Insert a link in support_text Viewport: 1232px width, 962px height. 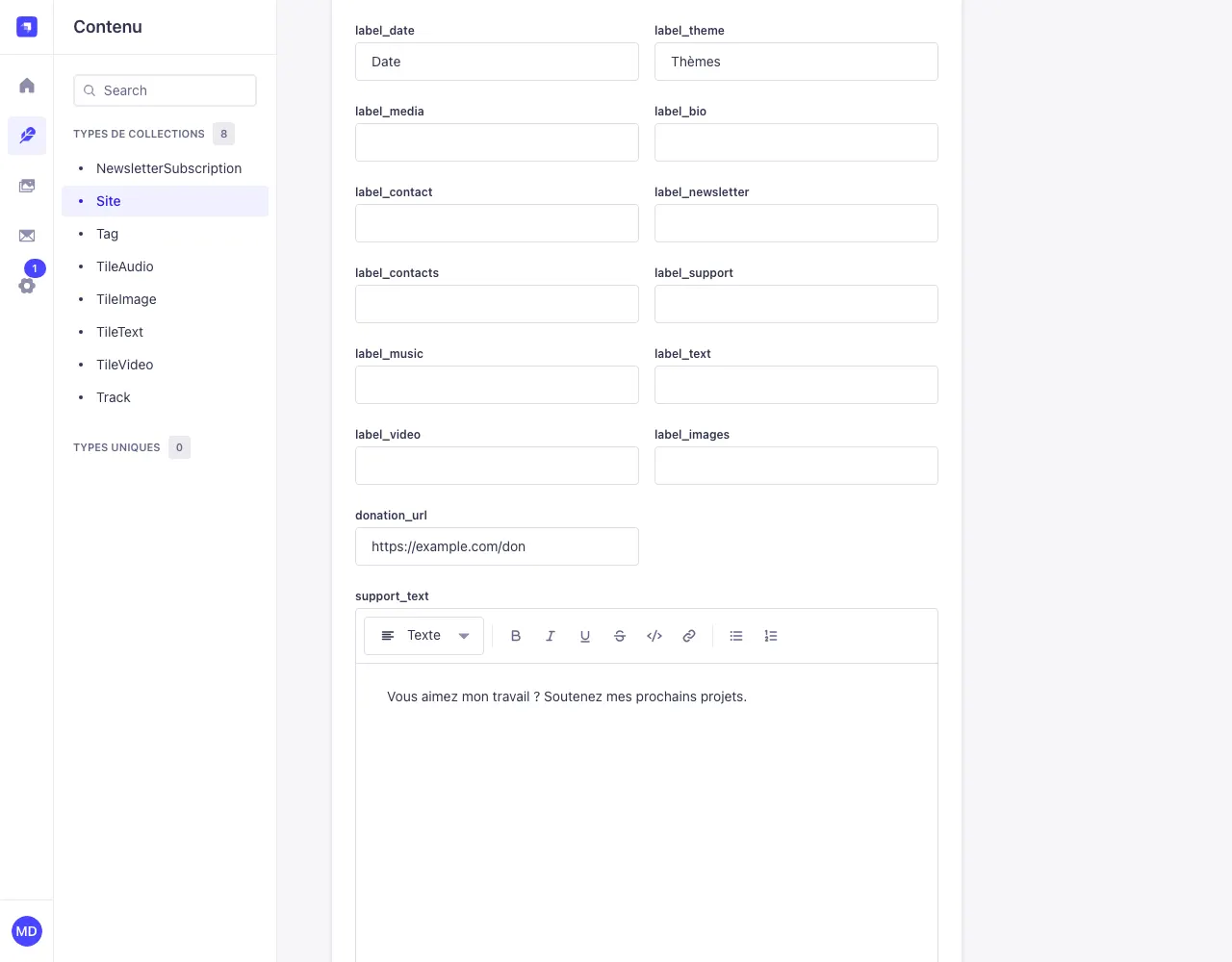tap(689, 636)
